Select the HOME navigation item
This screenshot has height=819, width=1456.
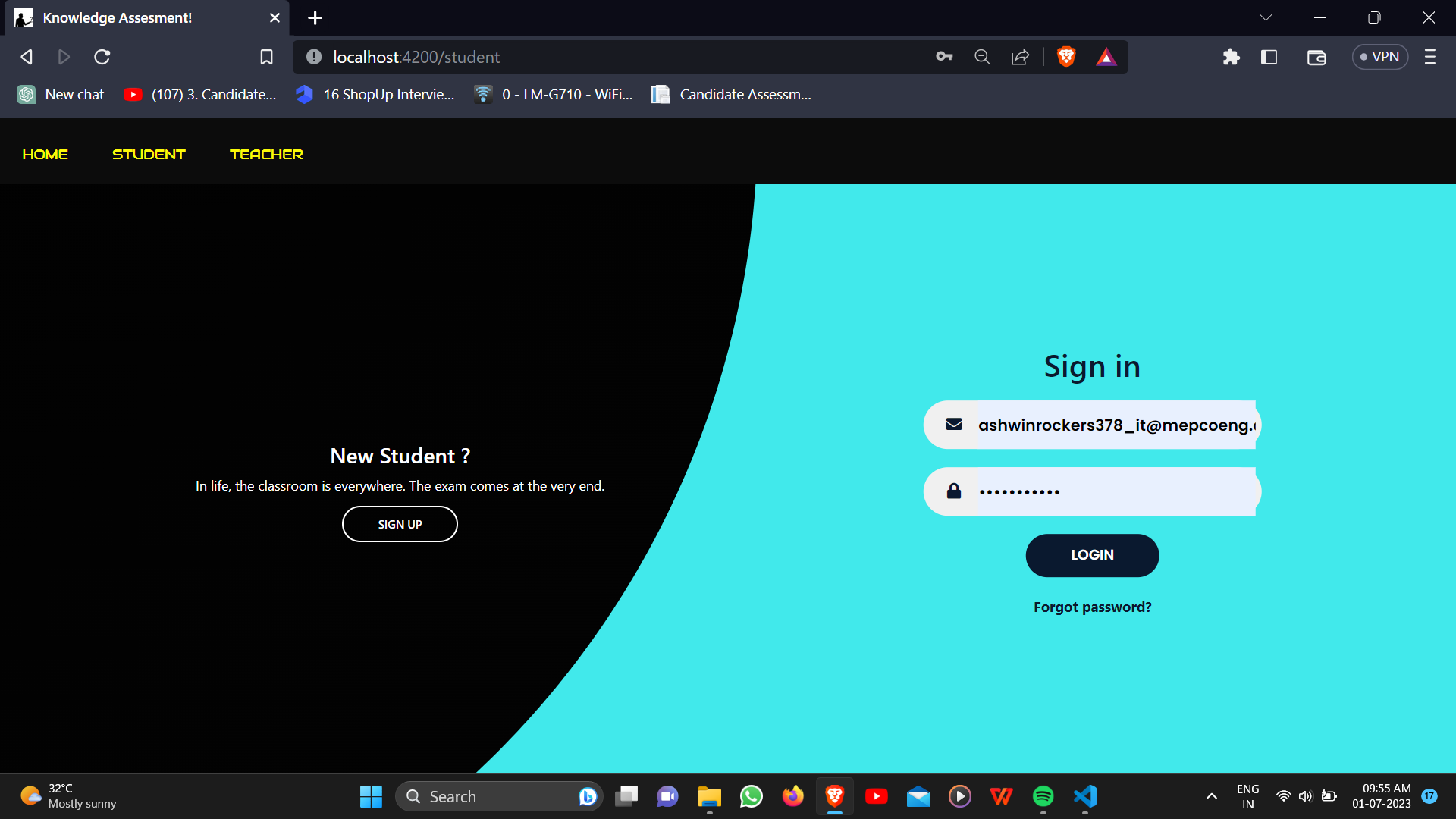coord(45,154)
